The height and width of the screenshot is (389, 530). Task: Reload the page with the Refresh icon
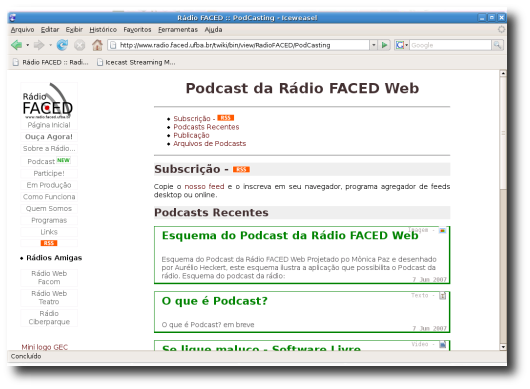click(62, 45)
